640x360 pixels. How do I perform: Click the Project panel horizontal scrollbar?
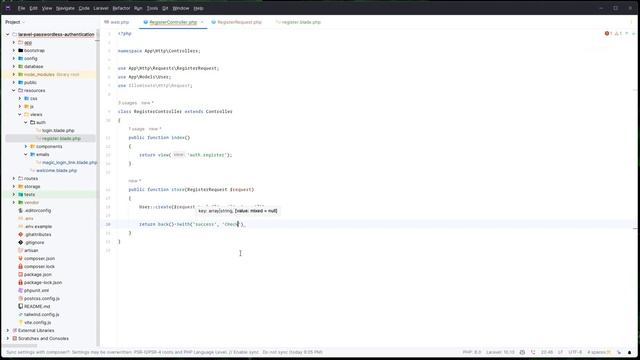point(19,345)
